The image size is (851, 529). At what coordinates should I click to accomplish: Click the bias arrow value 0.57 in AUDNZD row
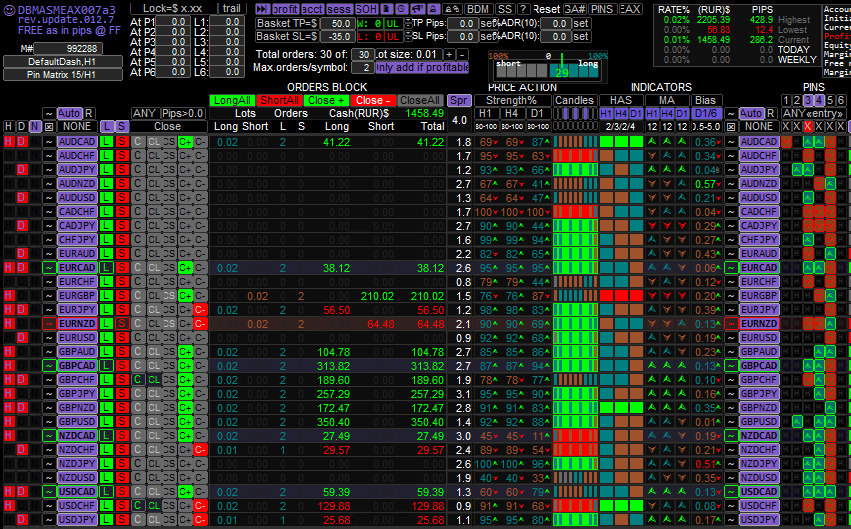pyautogui.click(x=708, y=184)
